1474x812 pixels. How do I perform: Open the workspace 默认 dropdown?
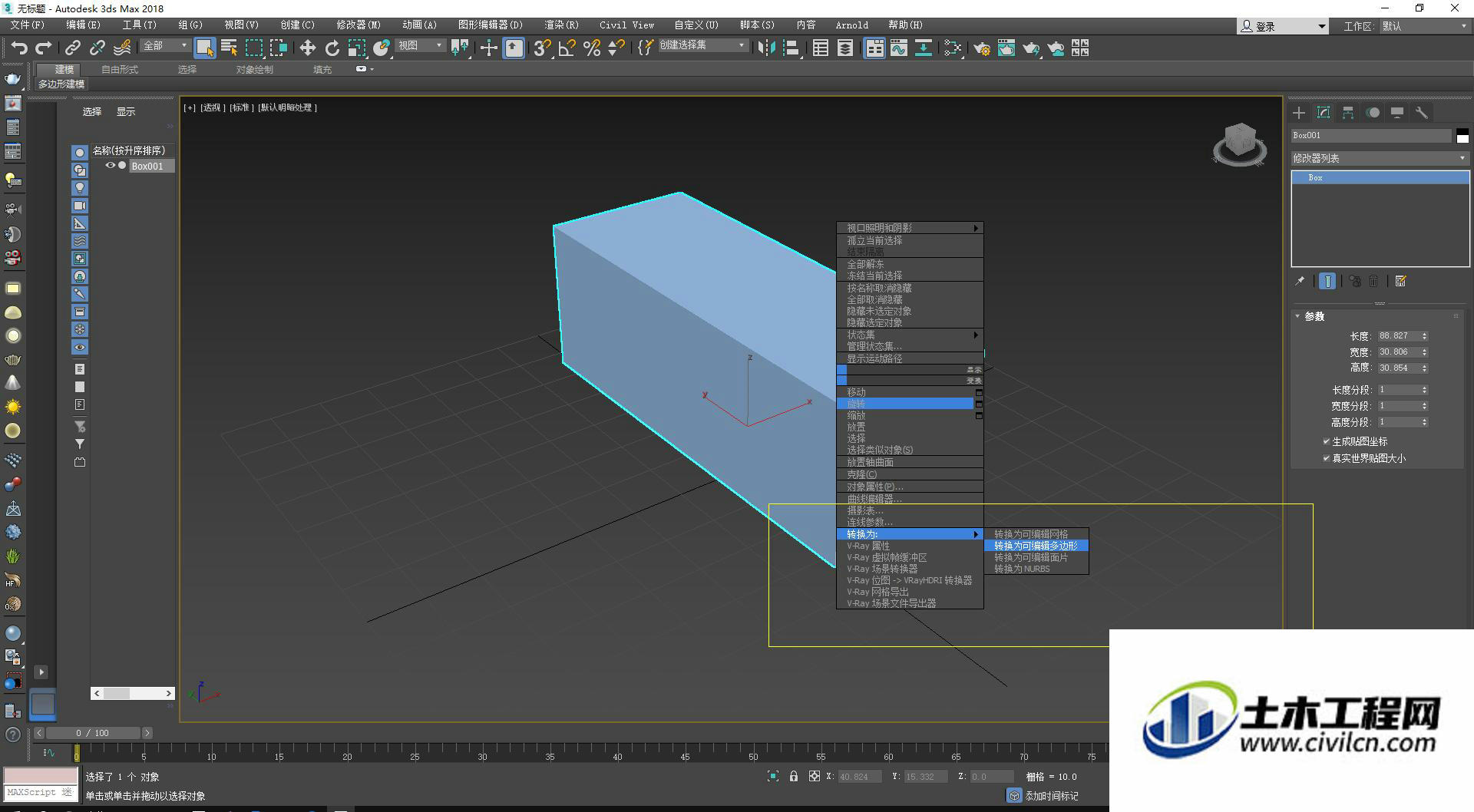1424,26
